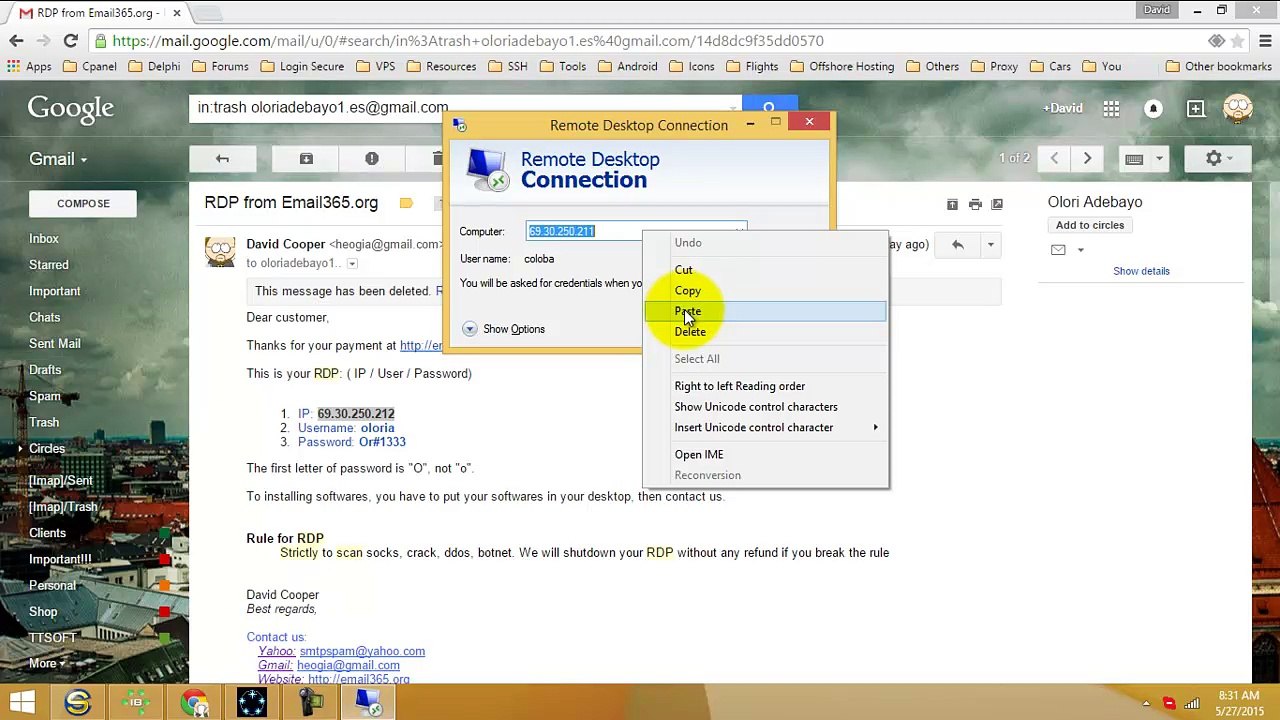Open the dropdown beside contact envelope icon
Screen dimensions: 1280x720
coord(1080,250)
